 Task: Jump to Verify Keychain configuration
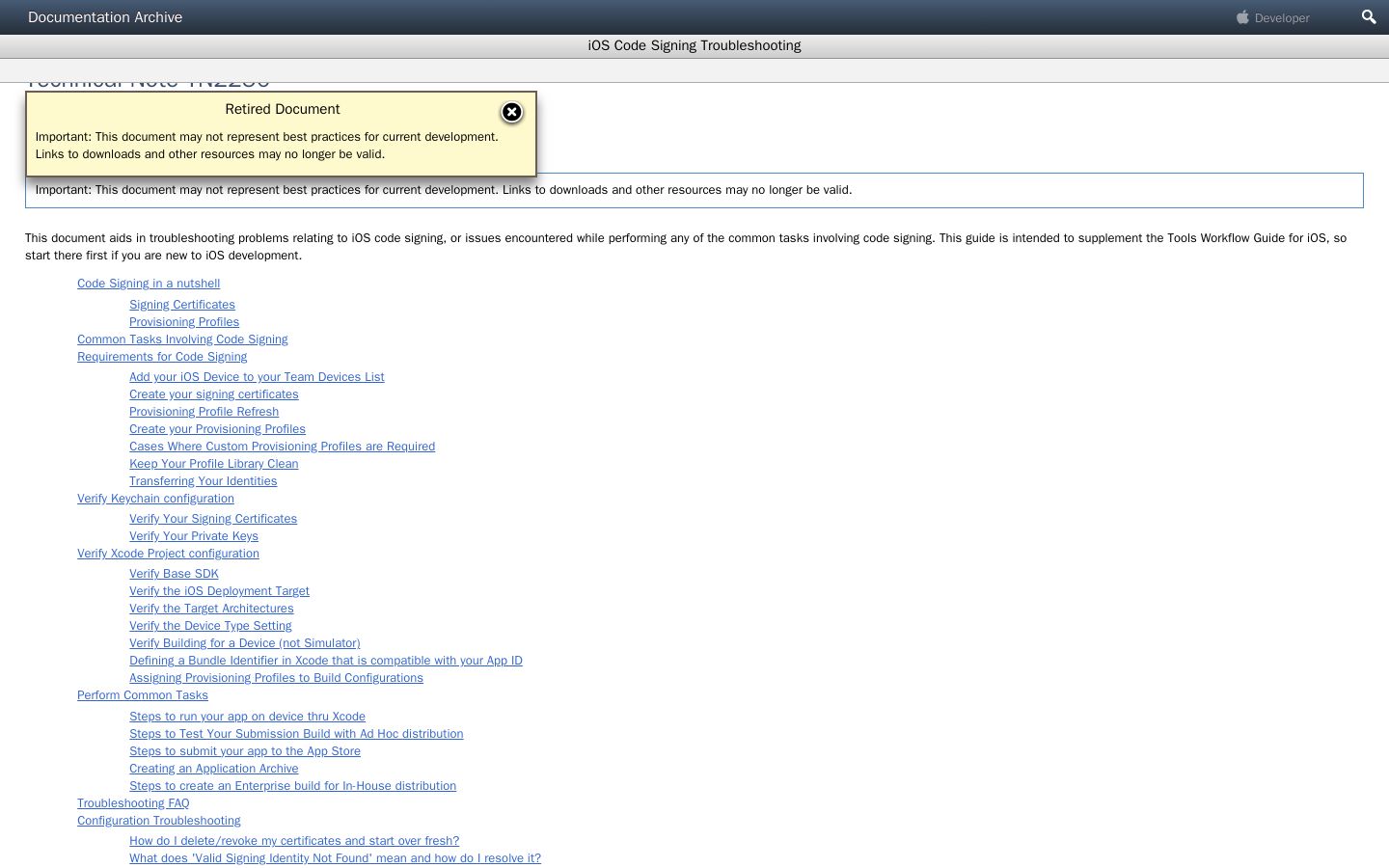[x=155, y=499]
